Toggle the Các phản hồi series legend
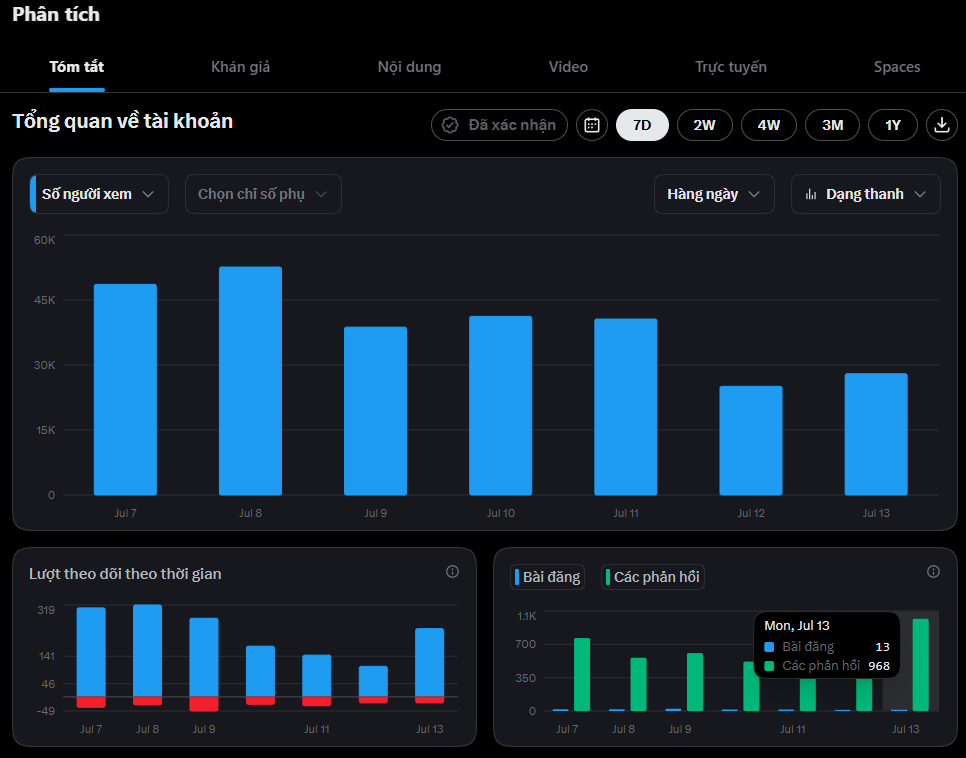The image size is (966, 758). pyautogui.click(x=652, y=577)
